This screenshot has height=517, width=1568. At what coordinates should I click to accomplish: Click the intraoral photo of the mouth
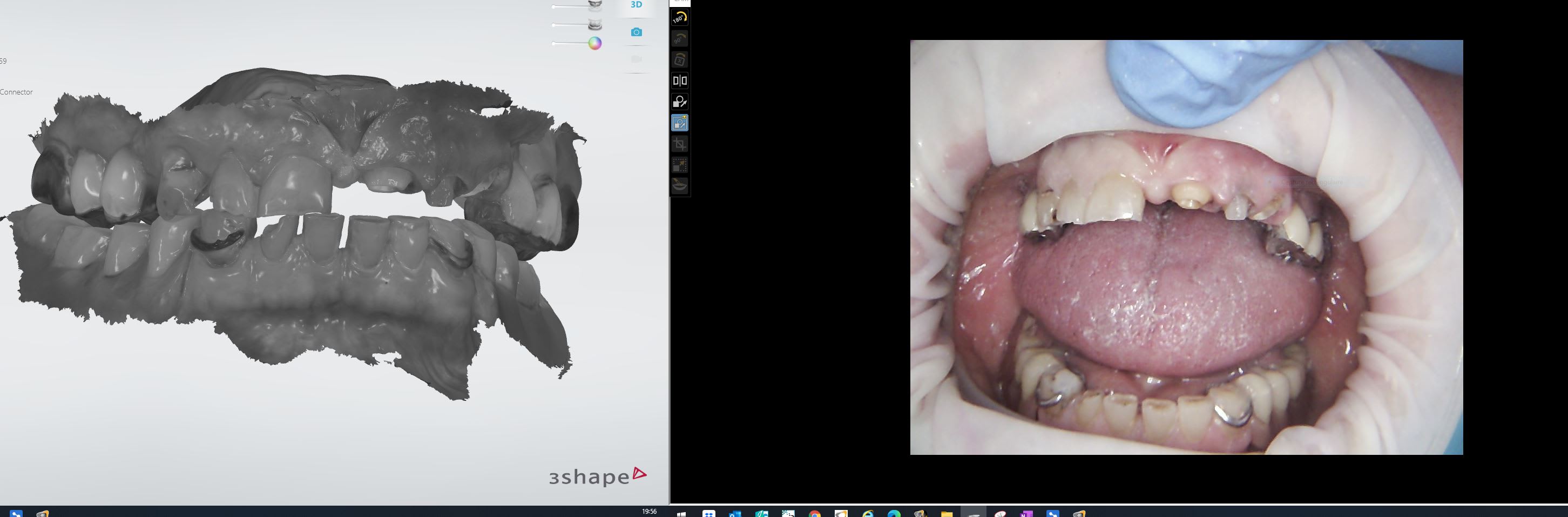[x=1186, y=247]
